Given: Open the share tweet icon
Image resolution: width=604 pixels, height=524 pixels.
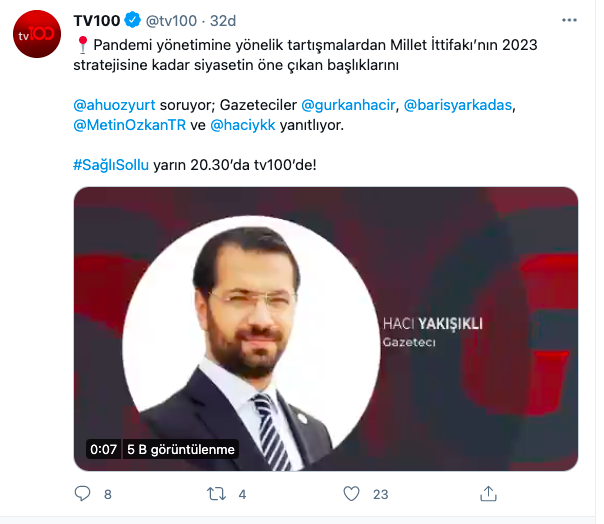Looking at the screenshot, I should 488,494.
